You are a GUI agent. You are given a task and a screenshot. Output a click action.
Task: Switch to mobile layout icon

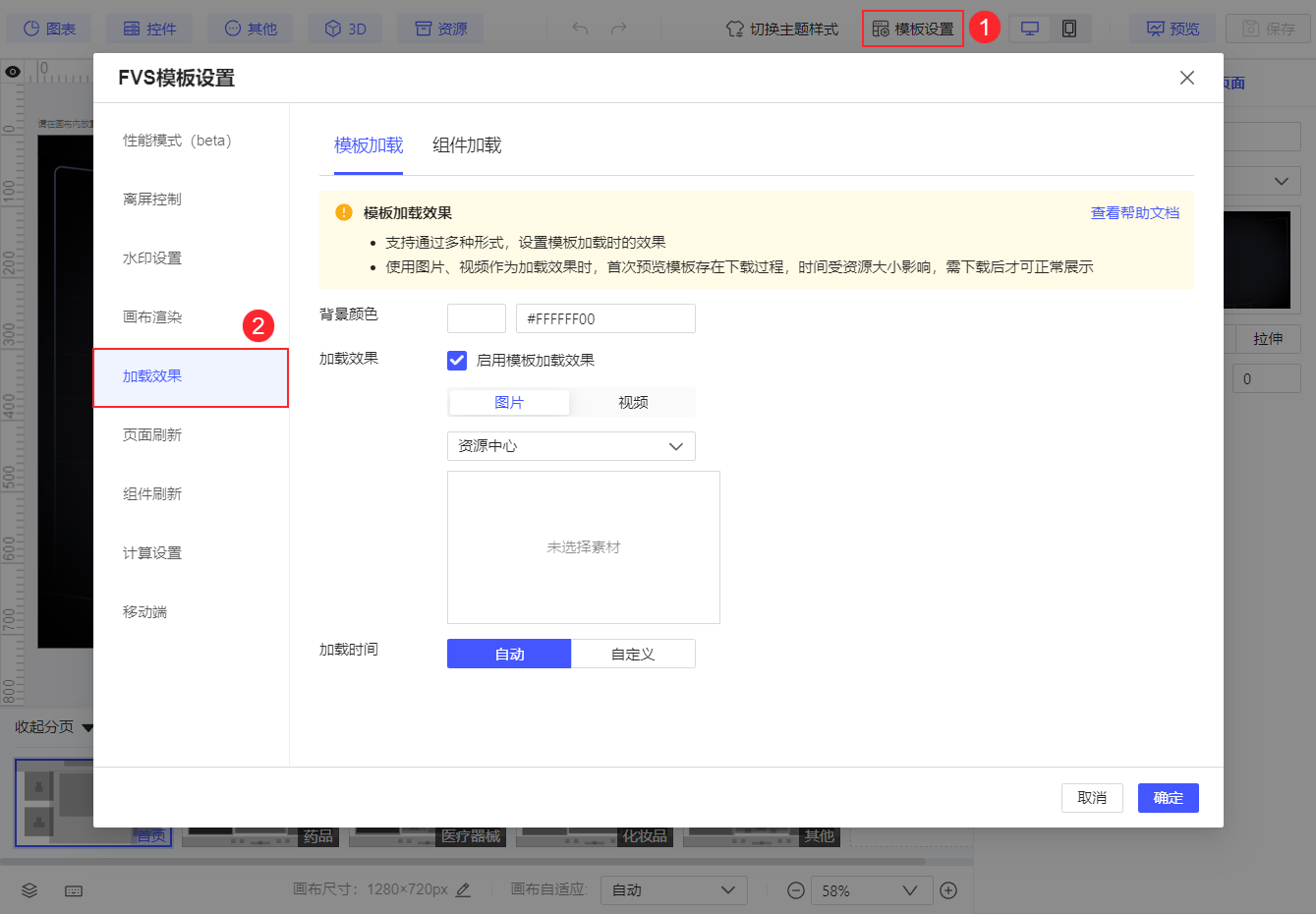(1069, 29)
